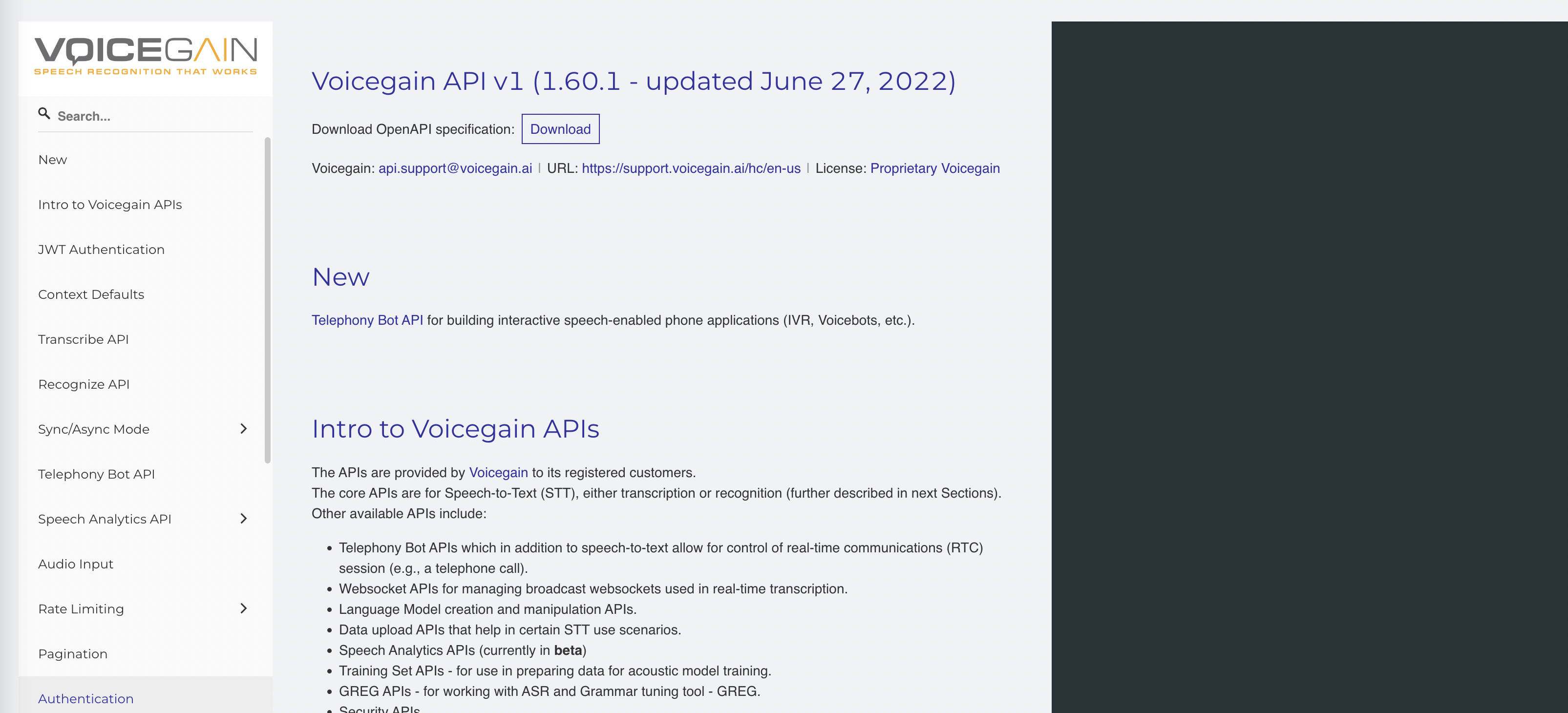Open Telephony Bot API sidebar item
The width and height of the screenshot is (1568, 713).
pyautogui.click(x=146, y=475)
